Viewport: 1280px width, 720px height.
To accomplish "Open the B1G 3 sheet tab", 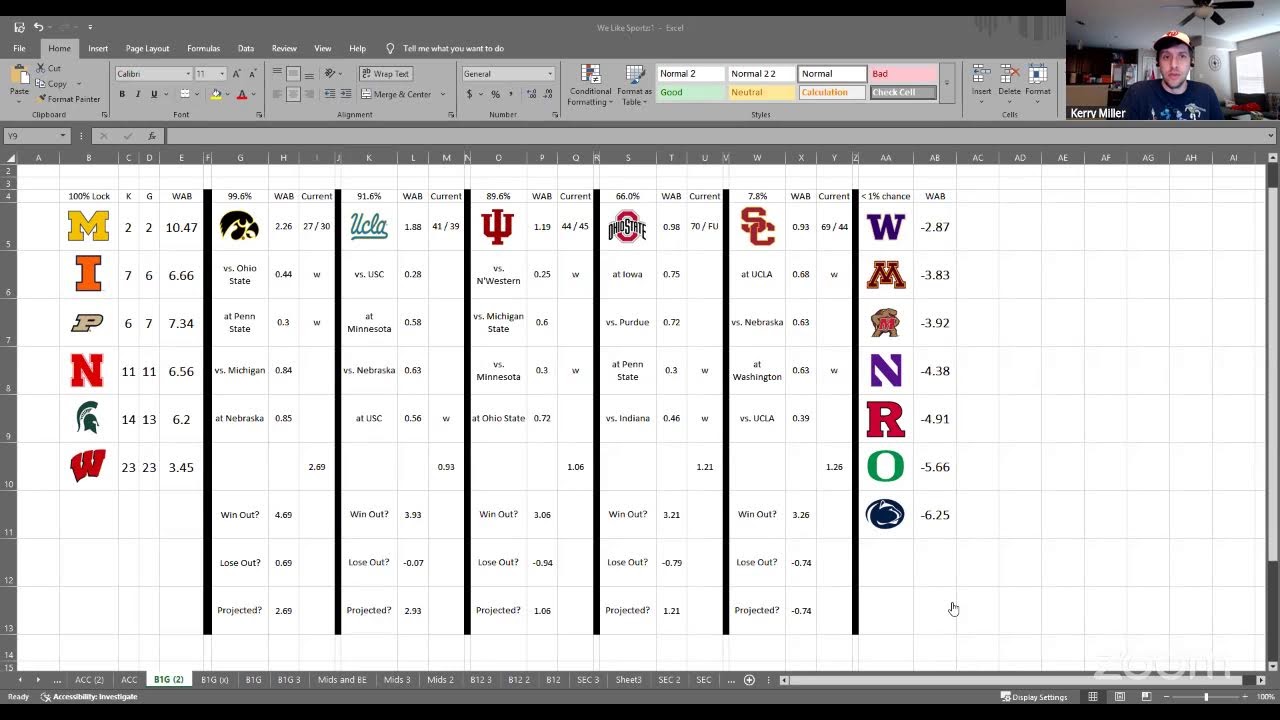I will pyautogui.click(x=288, y=680).
